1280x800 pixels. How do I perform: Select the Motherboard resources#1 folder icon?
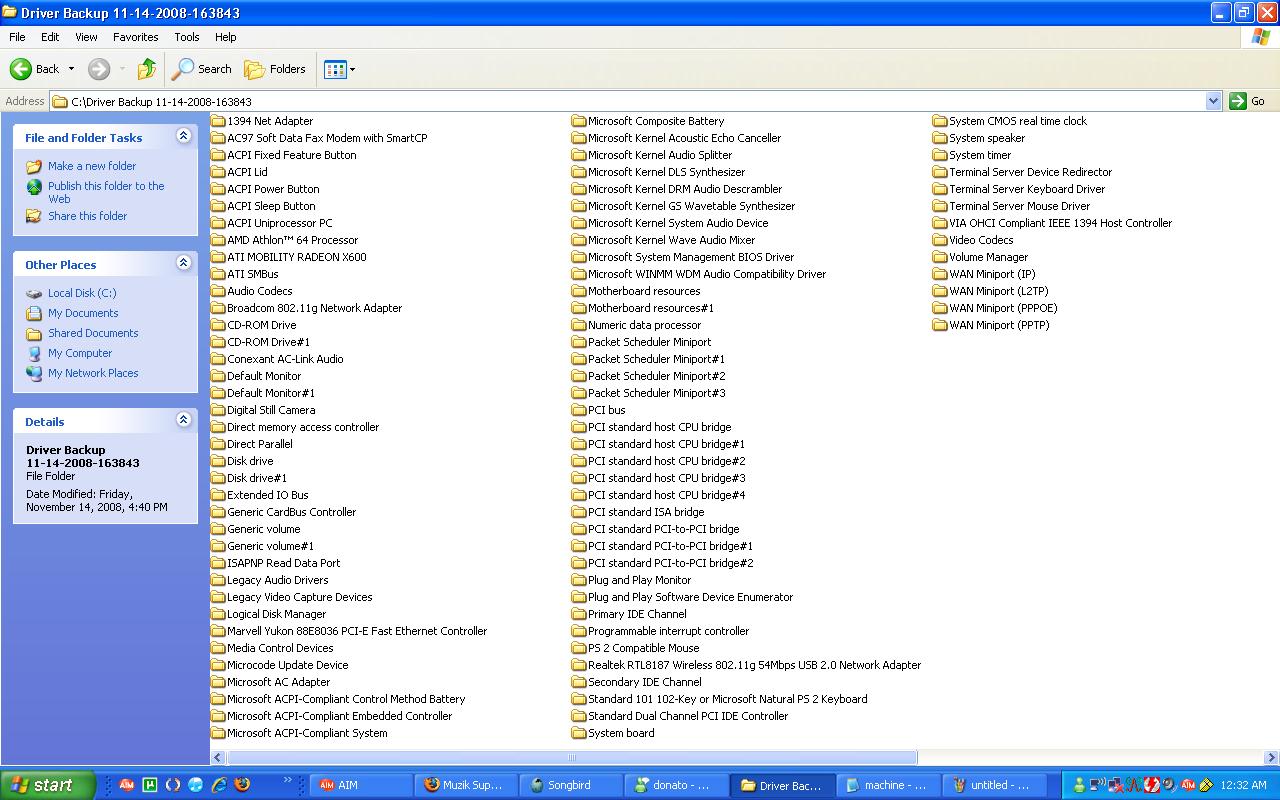pyautogui.click(x=579, y=308)
